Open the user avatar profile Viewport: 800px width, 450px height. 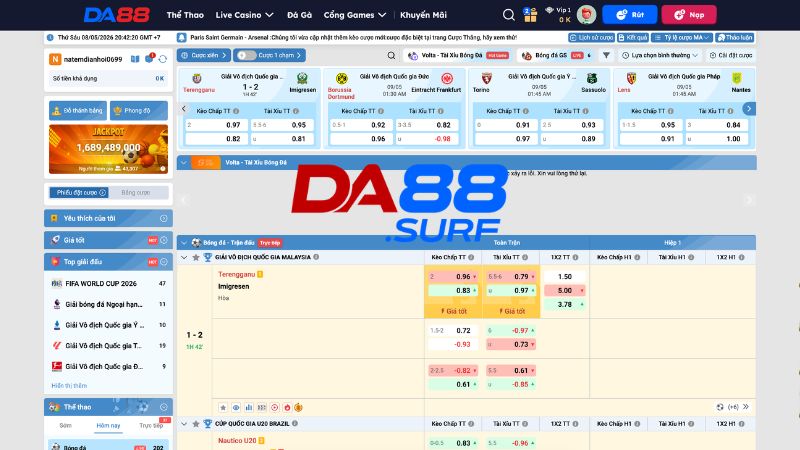click(x=586, y=15)
